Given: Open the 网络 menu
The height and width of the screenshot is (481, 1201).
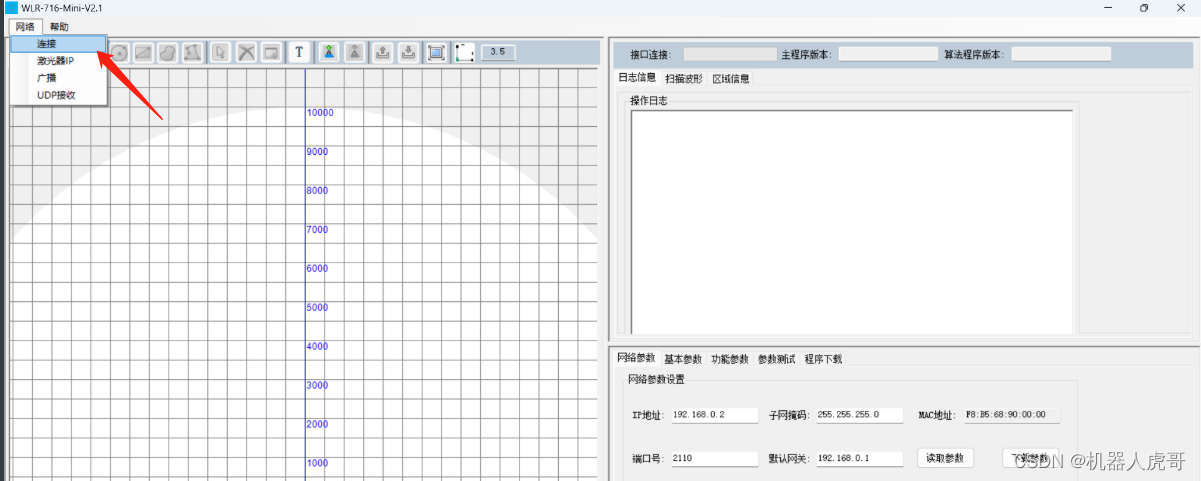Looking at the screenshot, I should (x=24, y=26).
